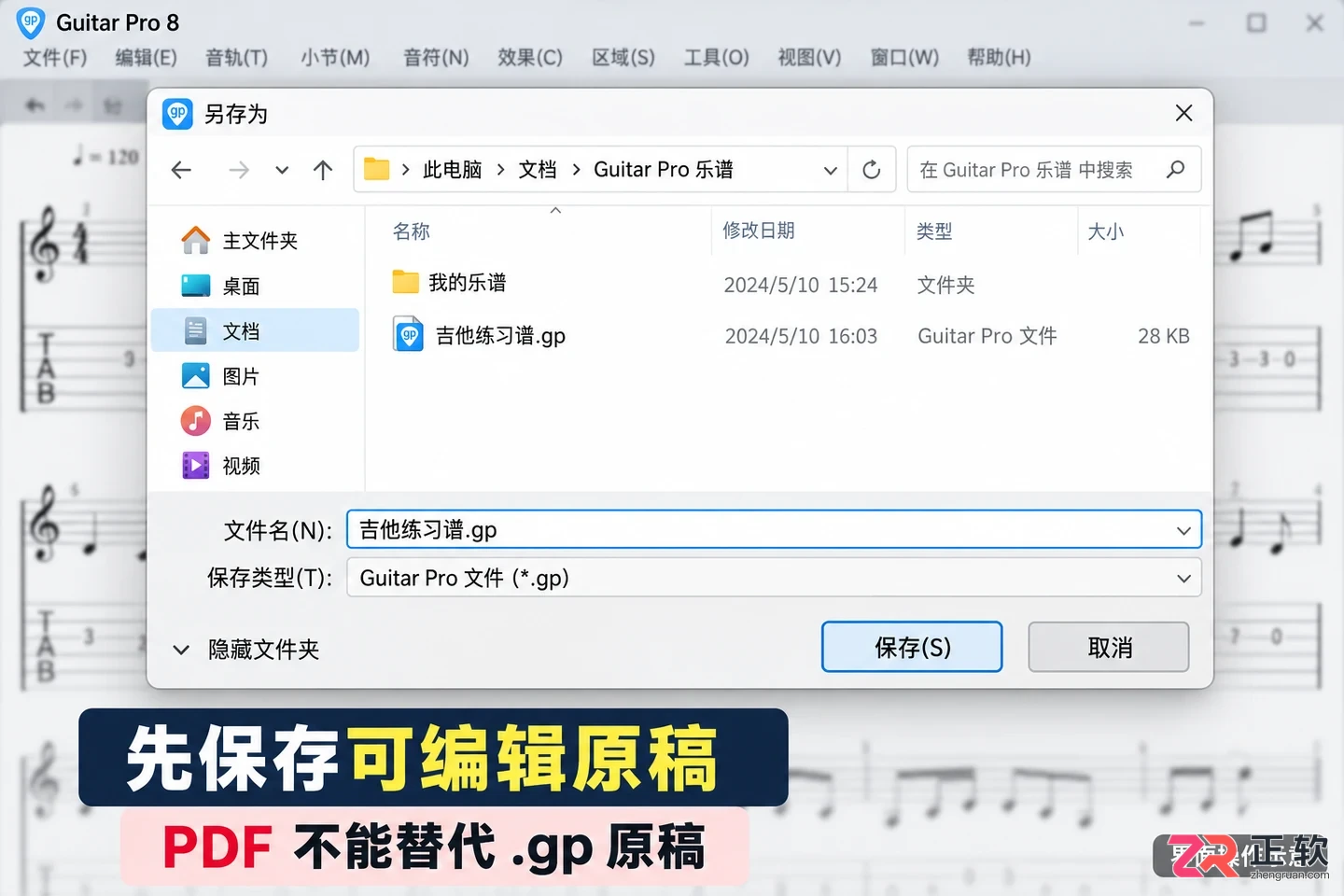Open the 帮助(H) menu
The height and width of the screenshot is (896, 1344).
pos(999,58)
